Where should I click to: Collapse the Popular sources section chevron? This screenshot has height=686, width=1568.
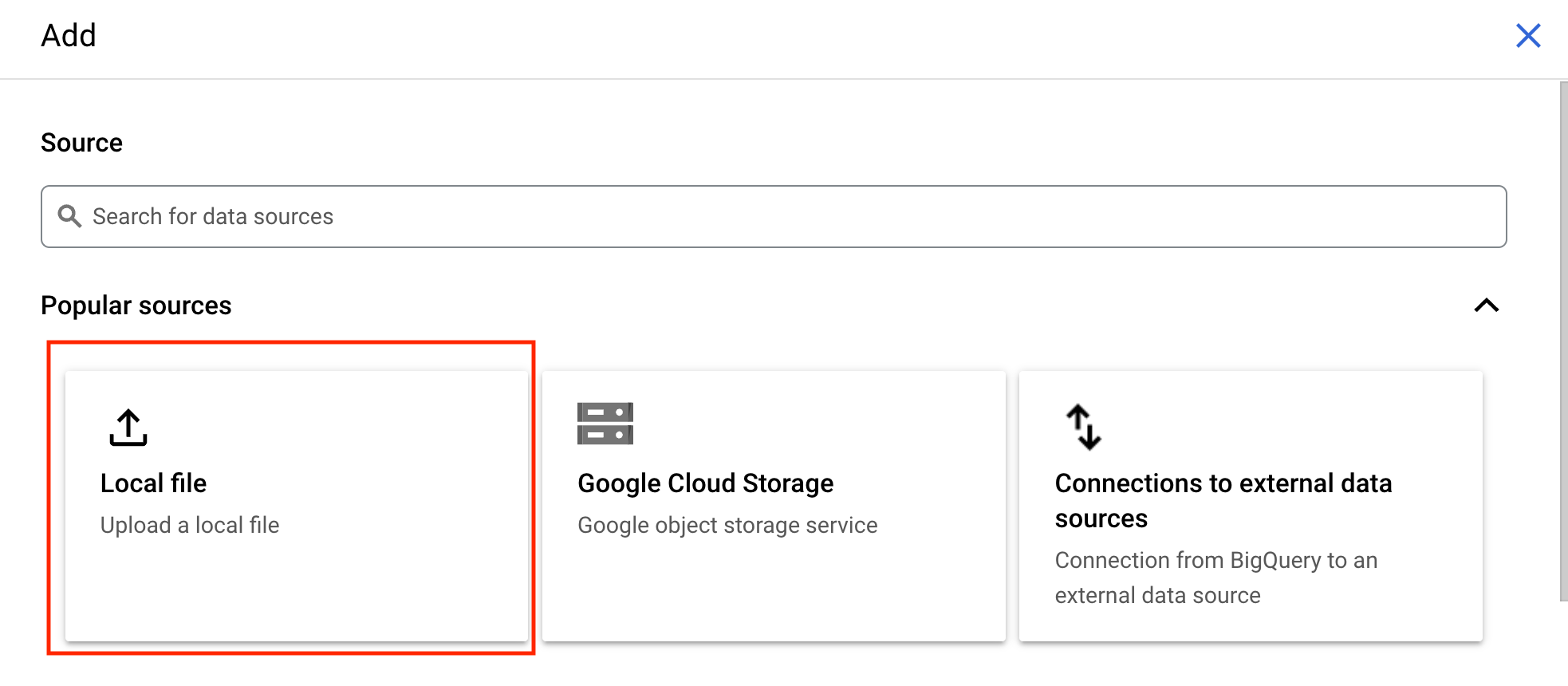[x=1486, y=306]
